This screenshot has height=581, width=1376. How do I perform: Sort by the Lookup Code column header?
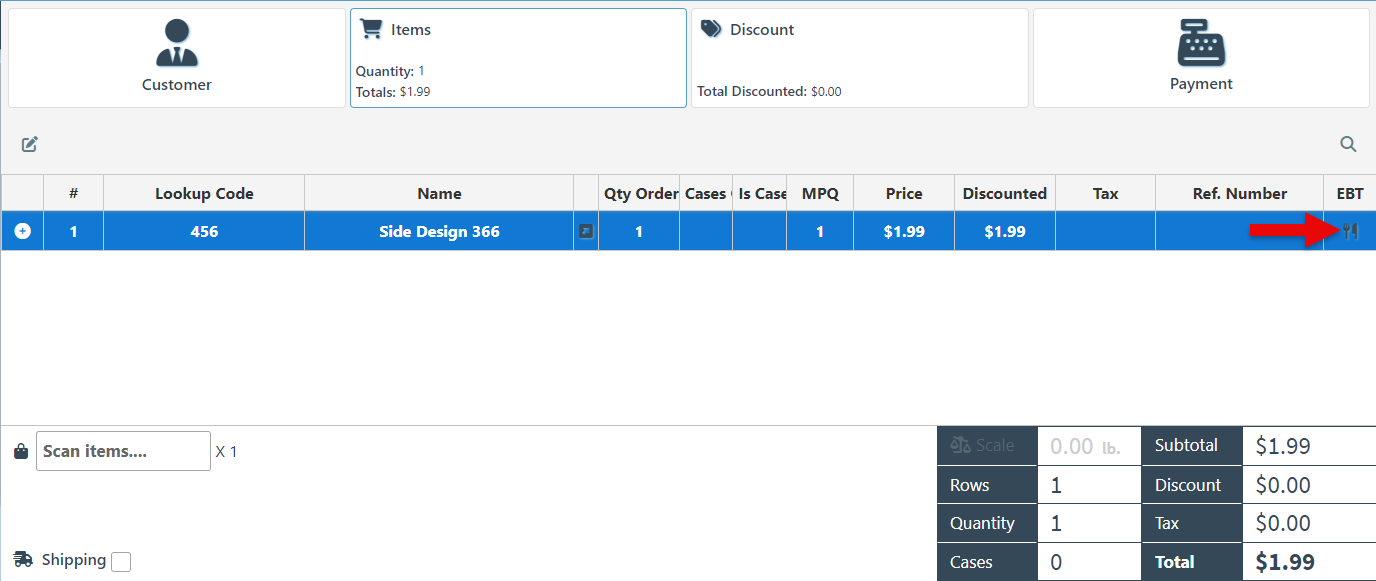coord(204,194)
